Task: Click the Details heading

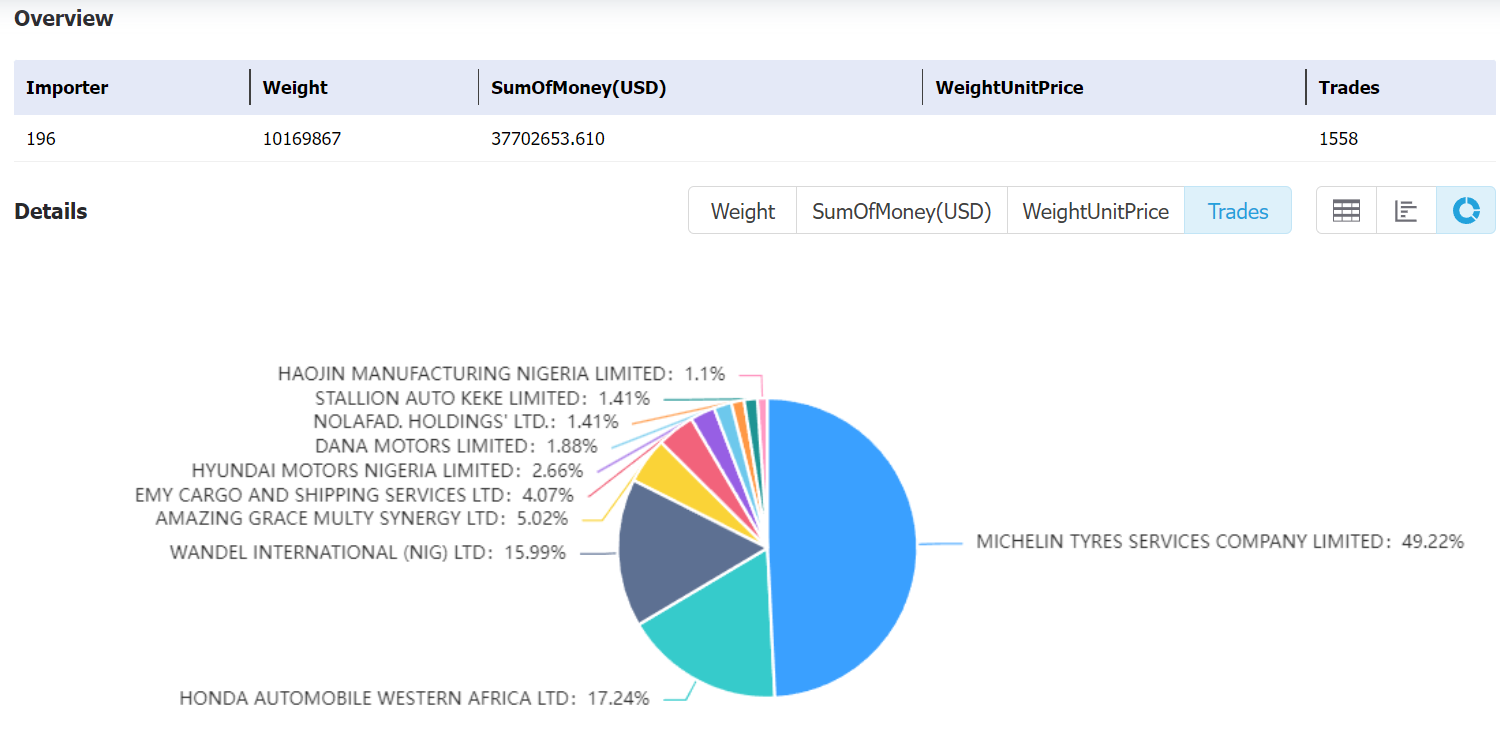Action: pyautogui.click(x=51, y=211)
